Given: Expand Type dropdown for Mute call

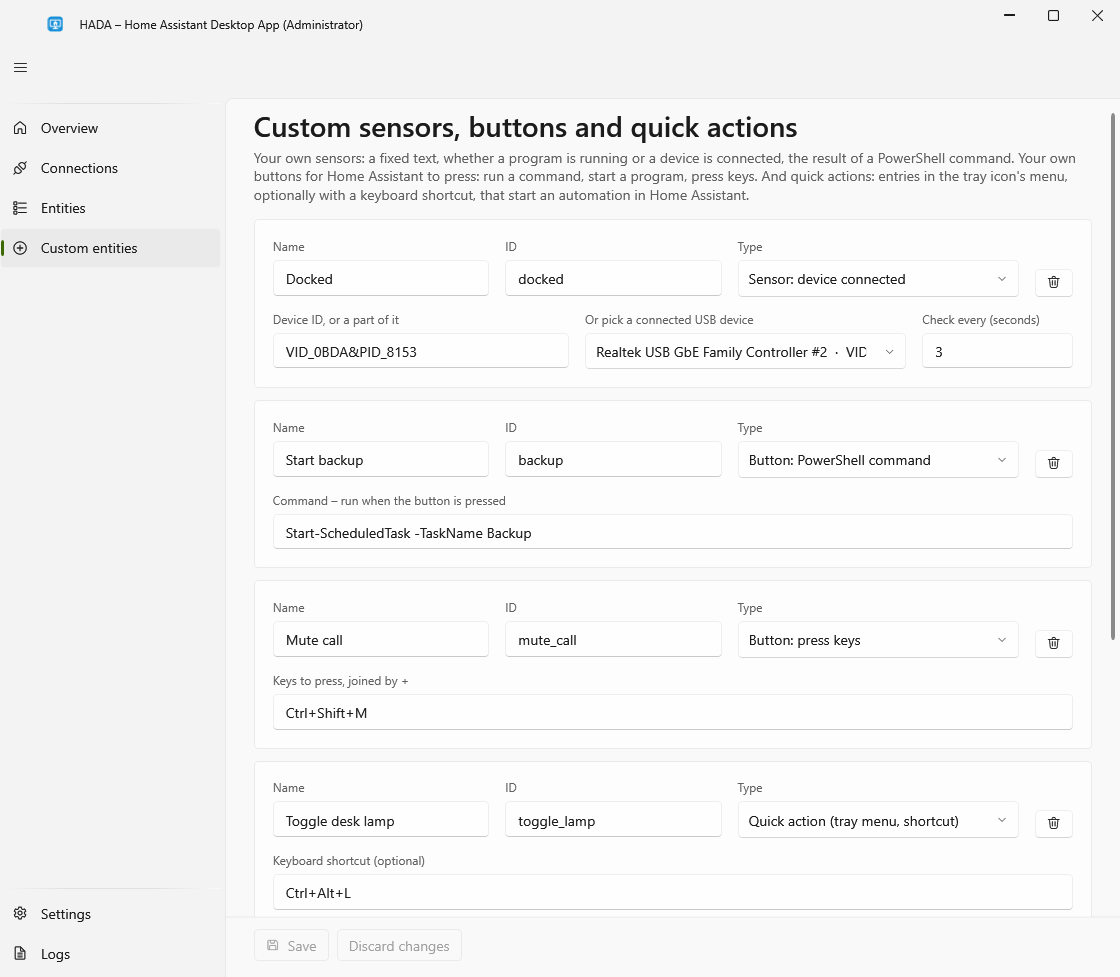Looking at the screenshot, I should click(x=878, y=641).
